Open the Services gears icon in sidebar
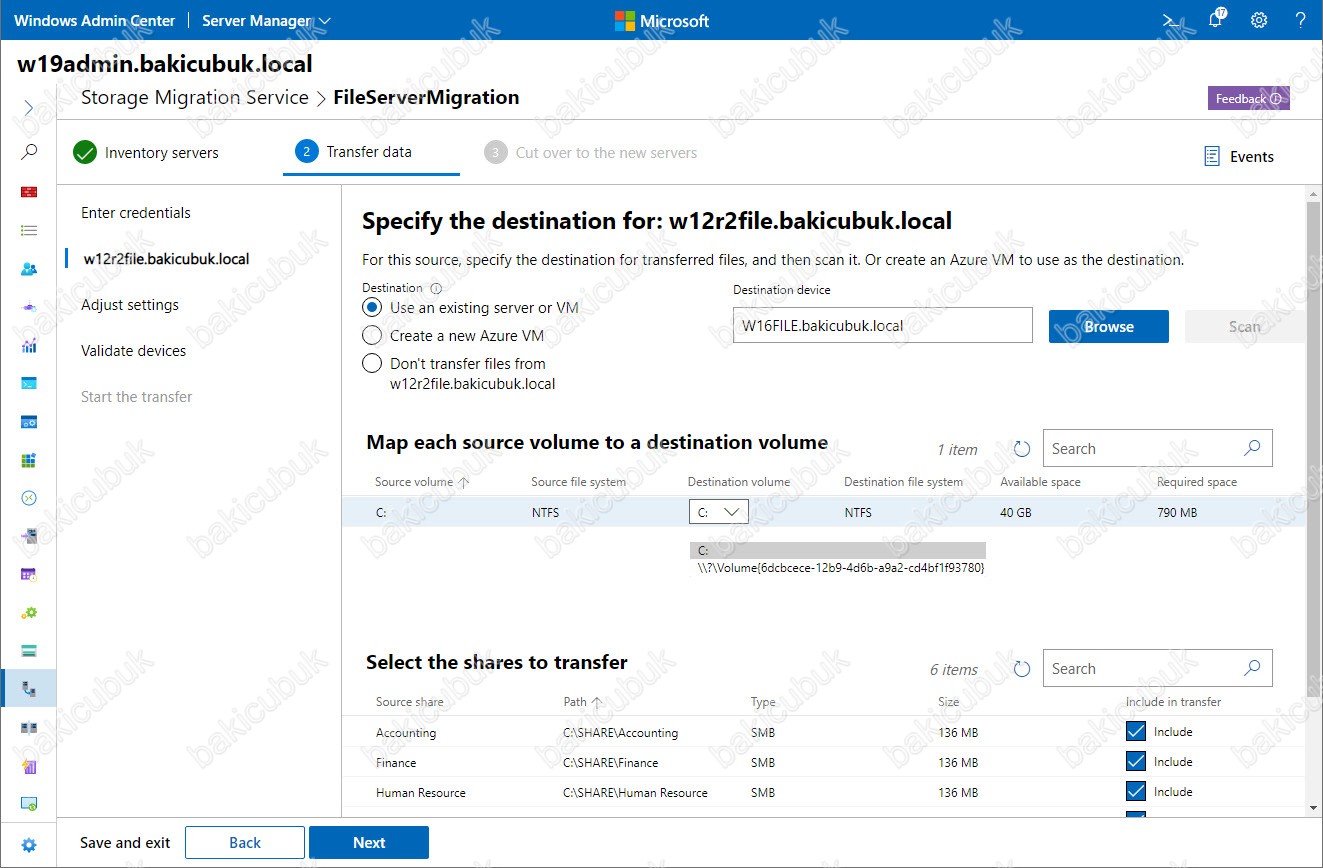The image size is (1323, 868). point(29,612)
